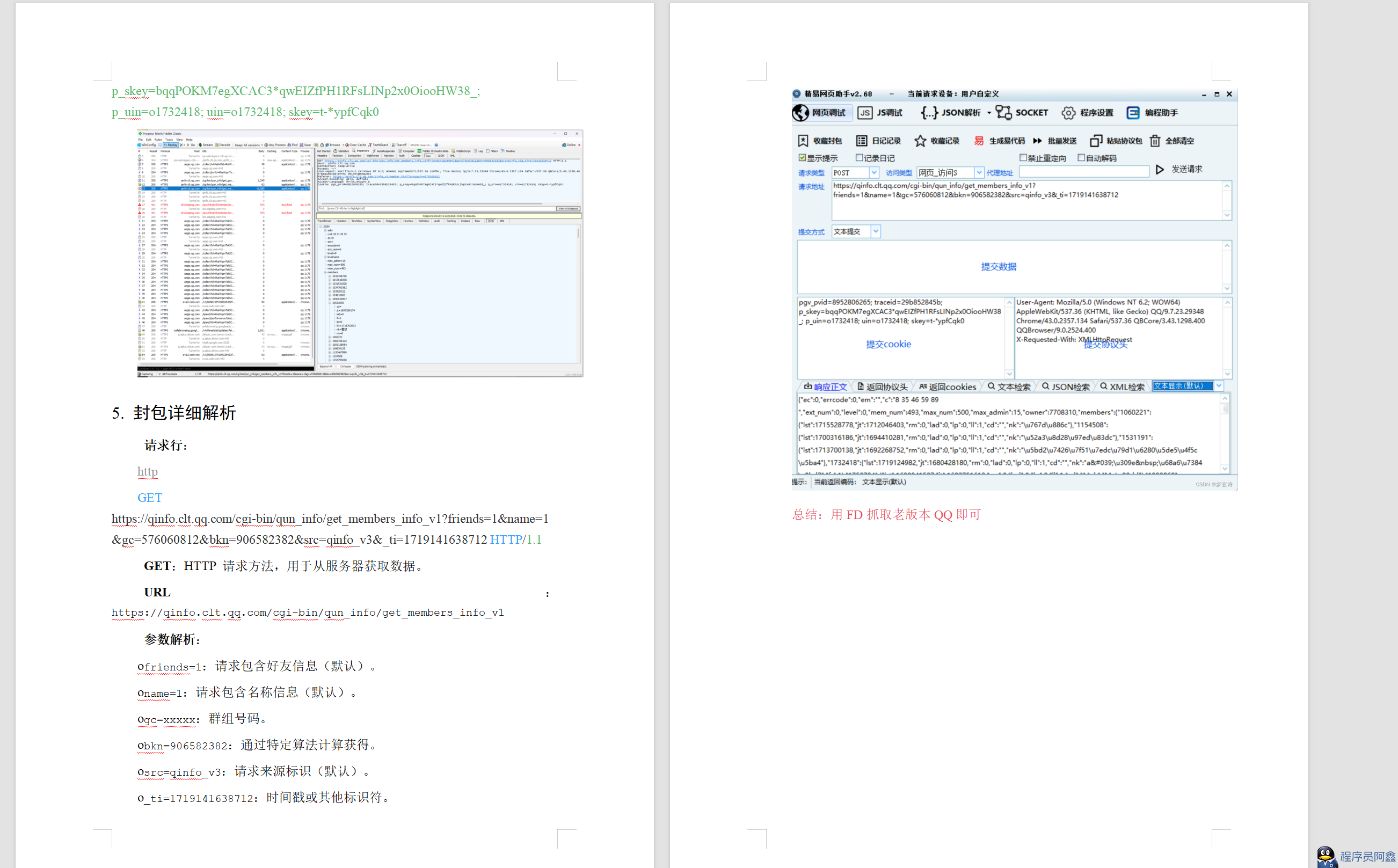Open the JSON检索 tab

click(1066, 386)
